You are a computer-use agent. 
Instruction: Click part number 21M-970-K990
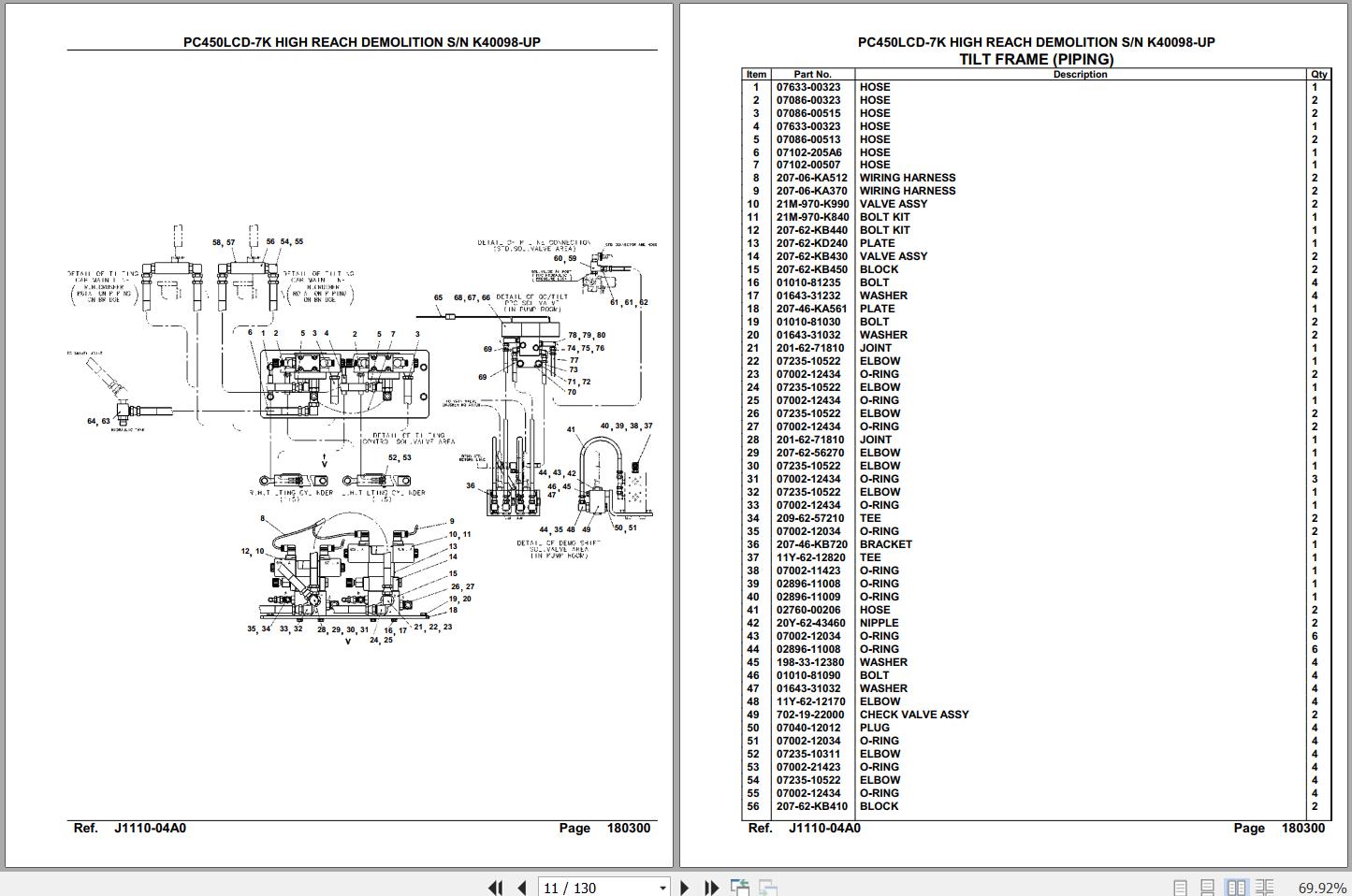(813, 204)
